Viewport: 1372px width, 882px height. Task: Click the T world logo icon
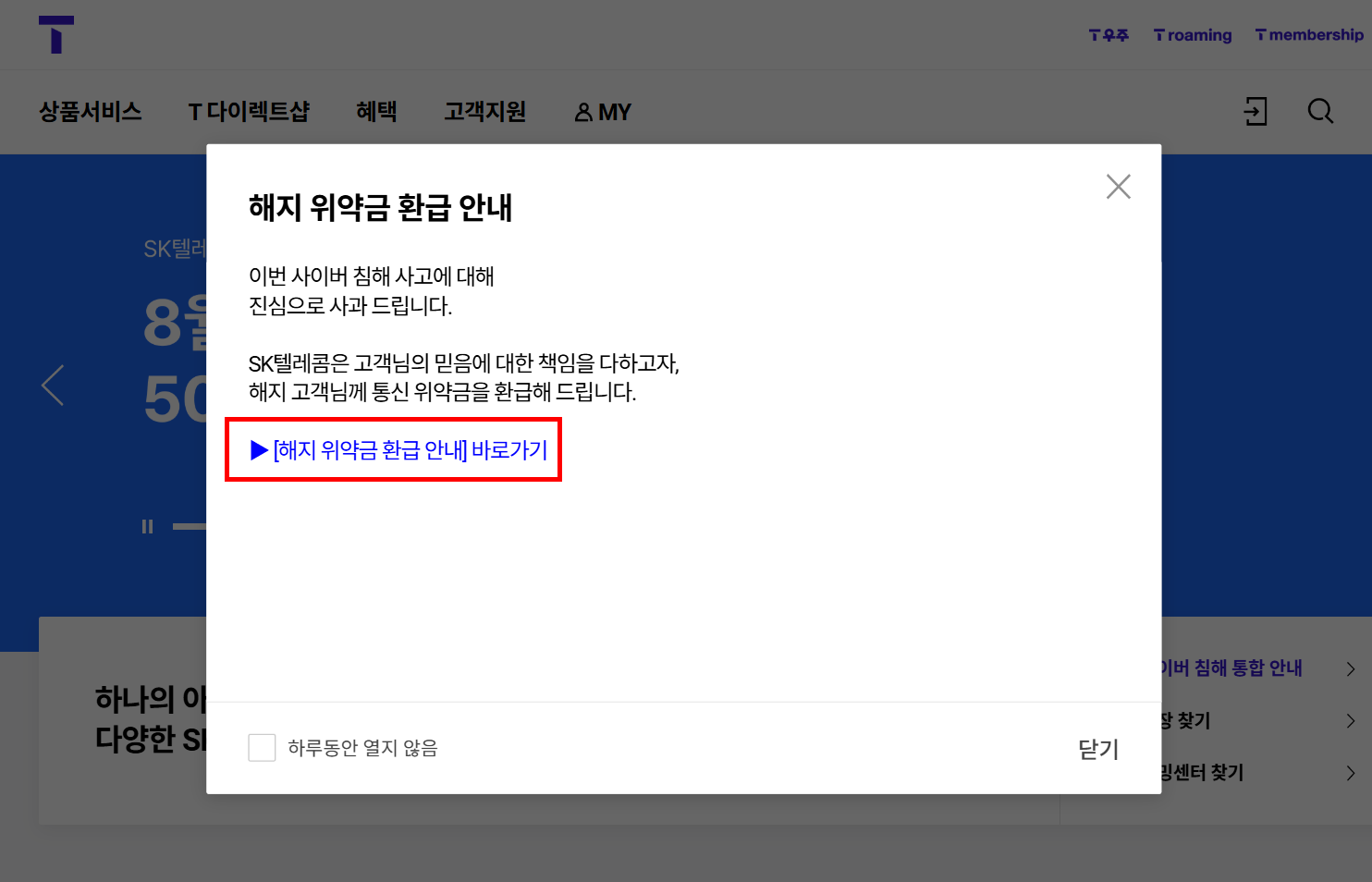[56, 34]
